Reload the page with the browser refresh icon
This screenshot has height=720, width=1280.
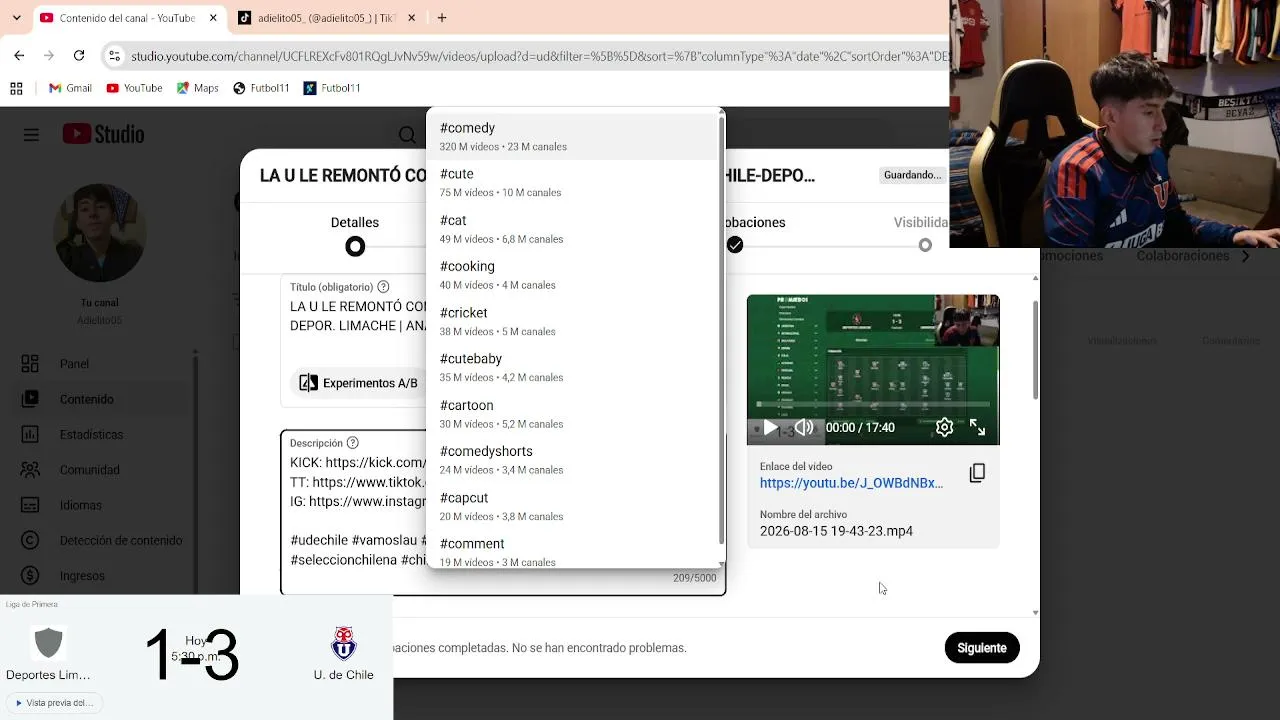pos(79,56)
